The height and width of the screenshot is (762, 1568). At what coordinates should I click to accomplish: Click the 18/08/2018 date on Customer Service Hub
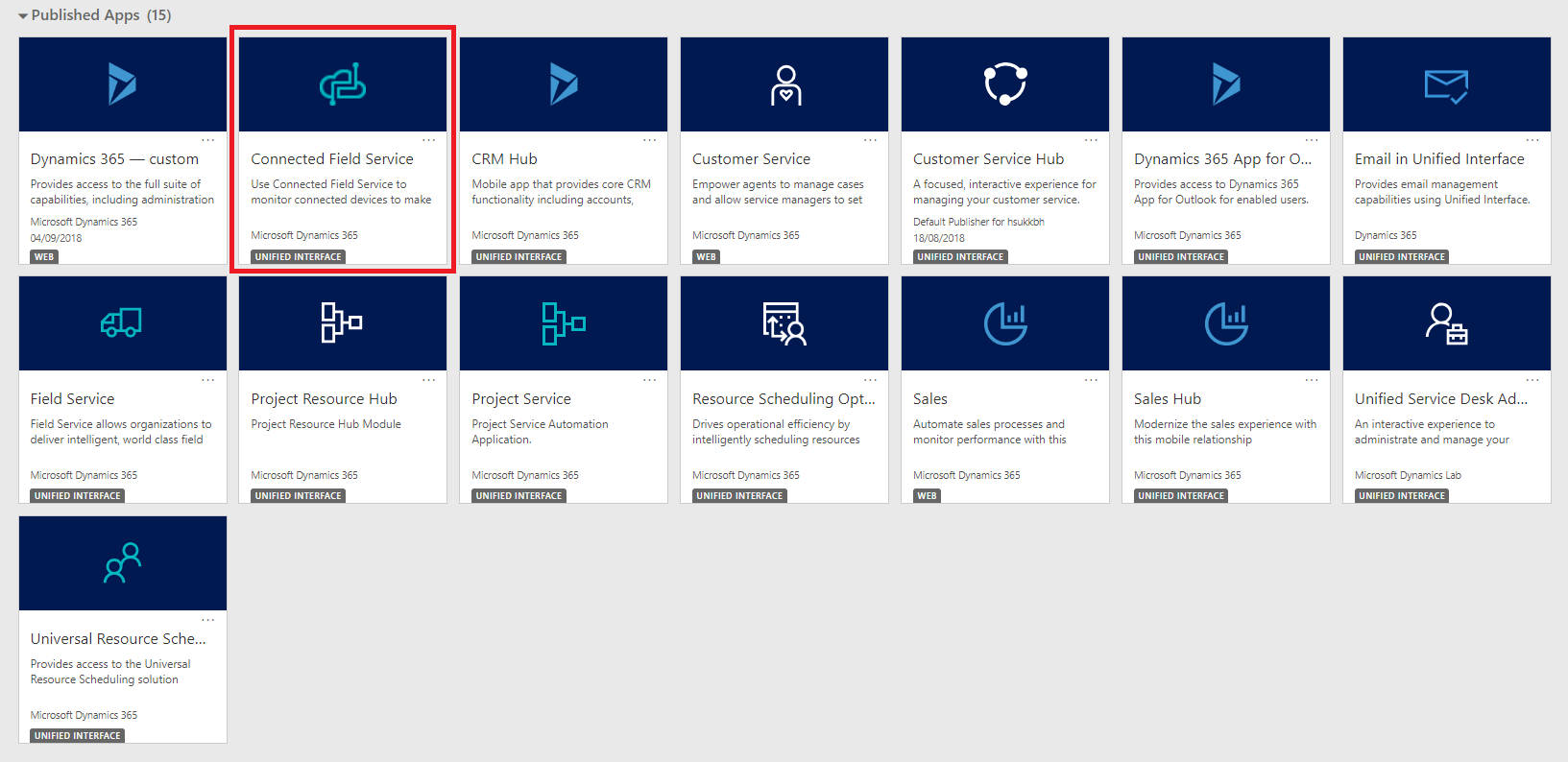pyautogui.click(x=939, y=238)
